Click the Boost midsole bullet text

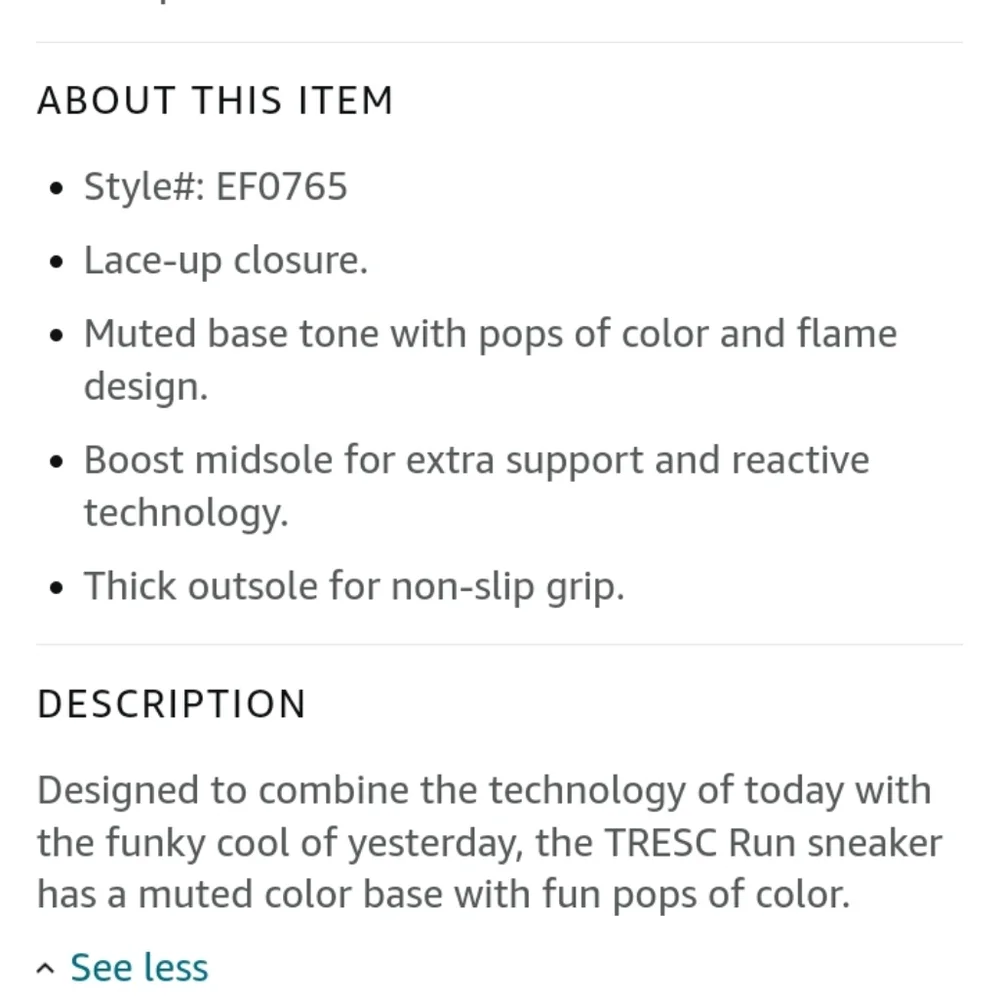click(x=477, y=486)
